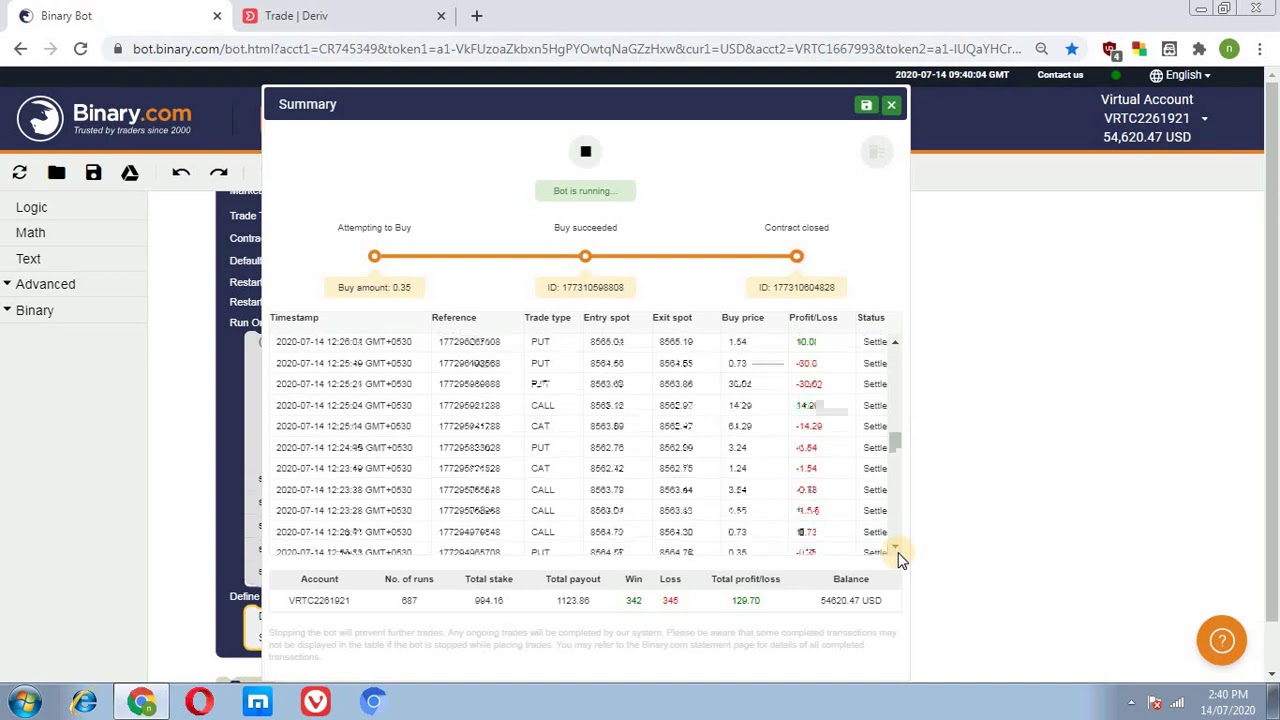Image resolution: width=1280 pixels, height=720 pixels.
Task: Click the zoom magnifier icon in address bar
Action: tap(1042, 49)
